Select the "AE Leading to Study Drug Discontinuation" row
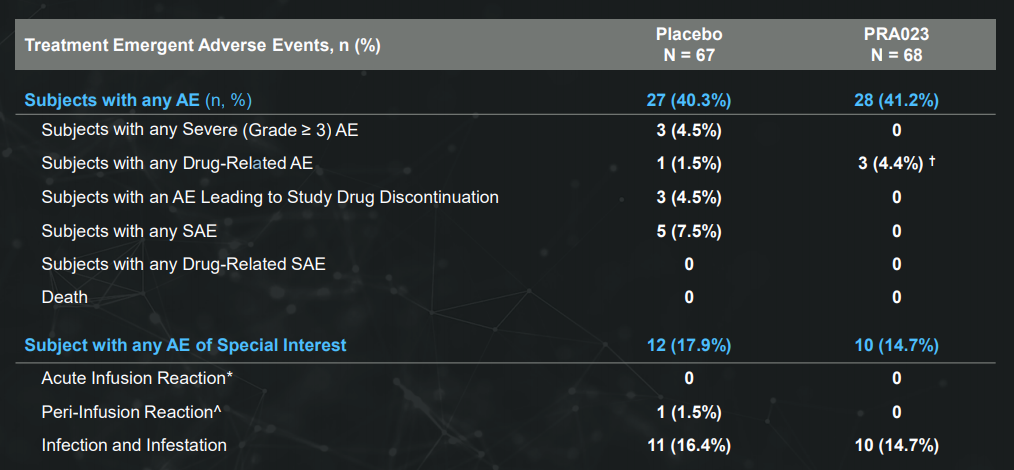1014x470 pixels. coord(270,197)
